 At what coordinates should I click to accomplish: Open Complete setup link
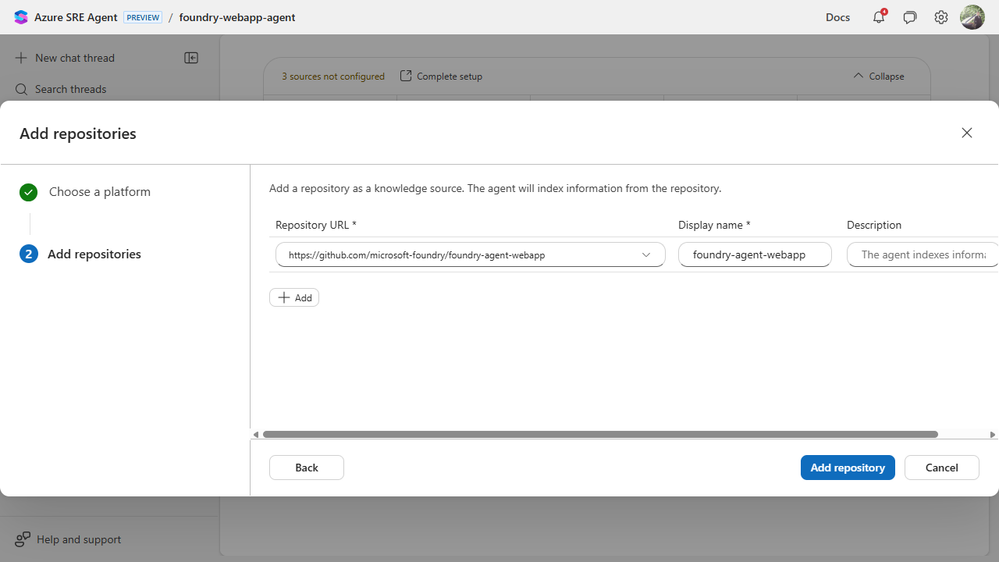(x=441, y=76)
